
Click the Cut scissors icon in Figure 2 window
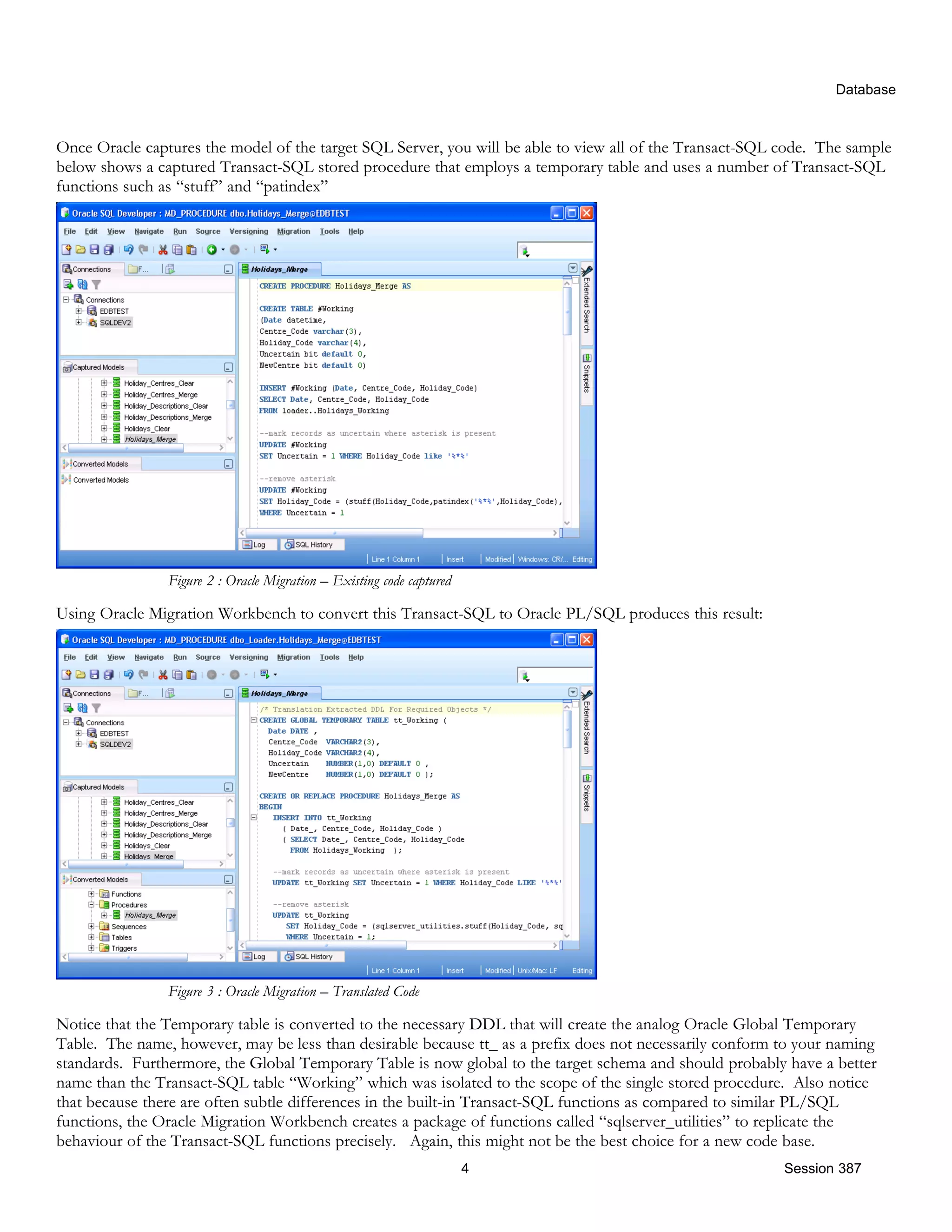click(163, 249)
